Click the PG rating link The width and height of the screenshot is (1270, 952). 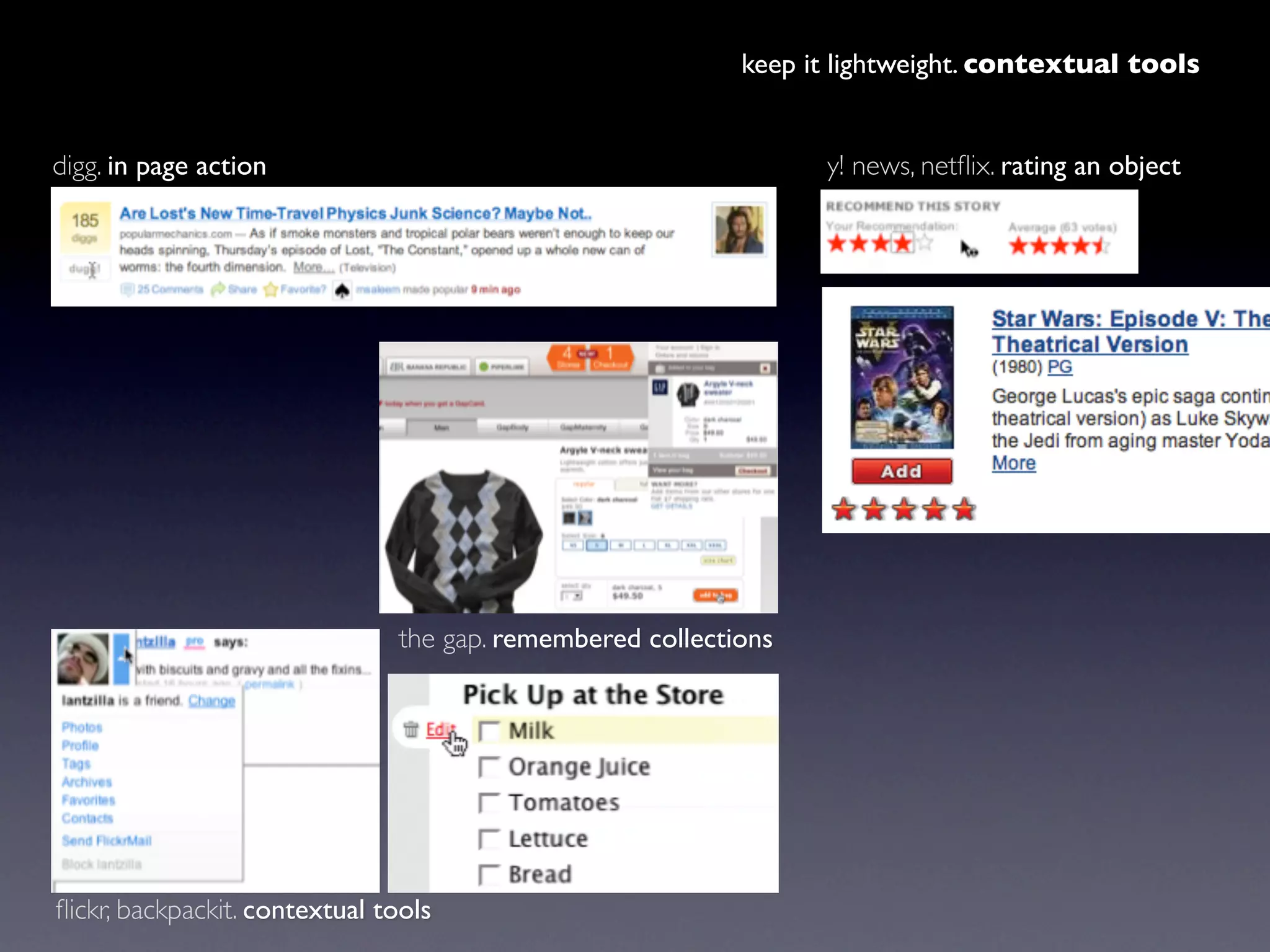coord(1059,367)
